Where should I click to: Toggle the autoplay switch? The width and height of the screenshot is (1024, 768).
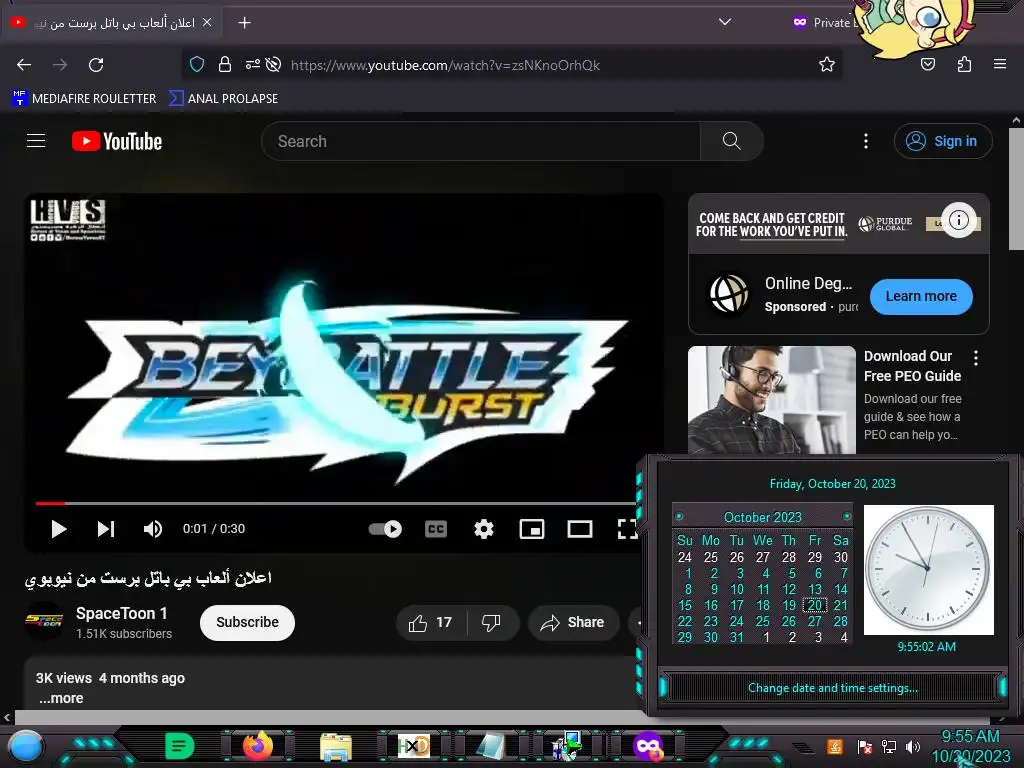click(x=385, y=529)
